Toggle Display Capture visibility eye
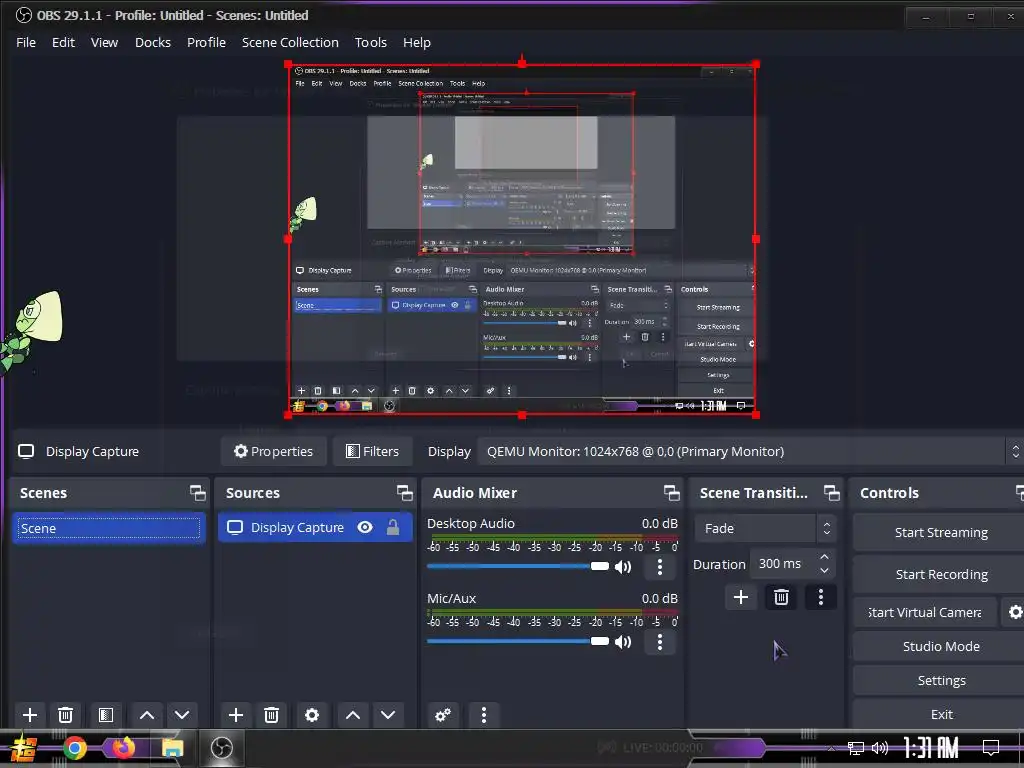Viewport: 1024px width, 768px height. point(365,527)
